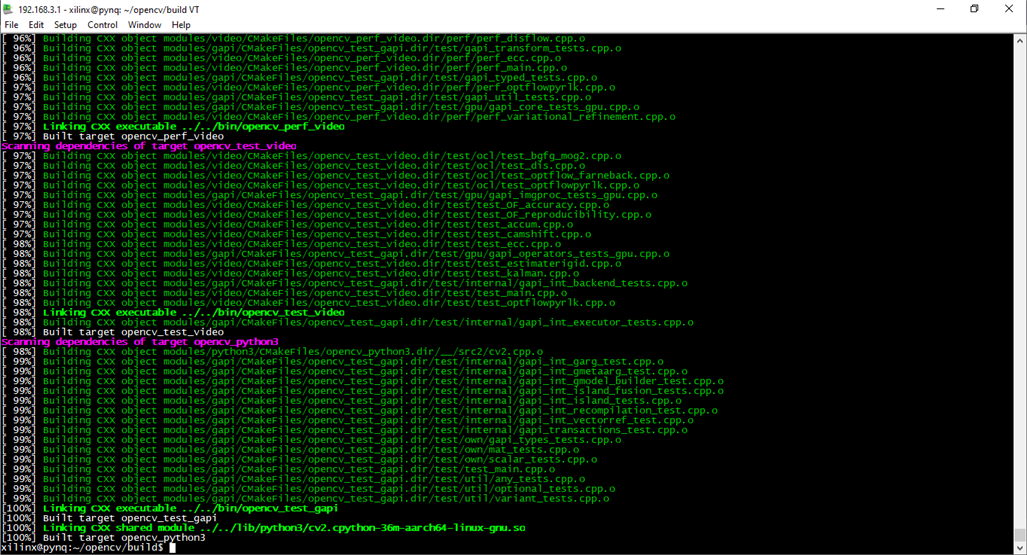Click the any_tests.cpp.o build line

tap(293, 478)
